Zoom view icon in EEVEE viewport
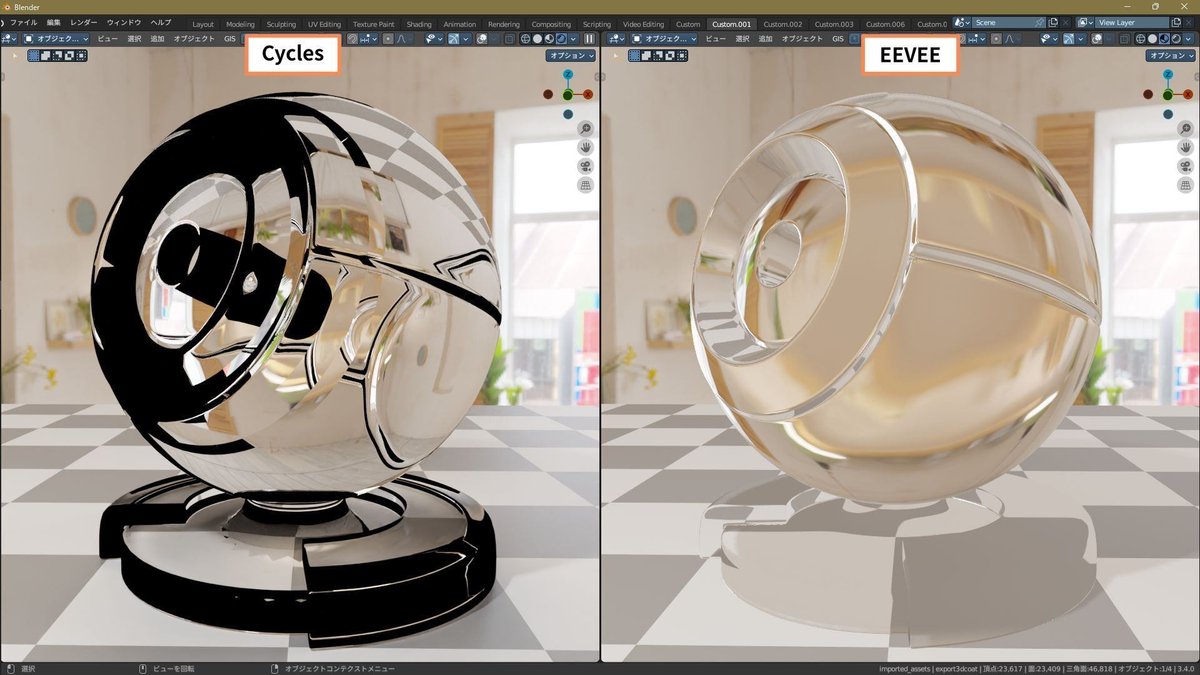 coord(1185,128)
